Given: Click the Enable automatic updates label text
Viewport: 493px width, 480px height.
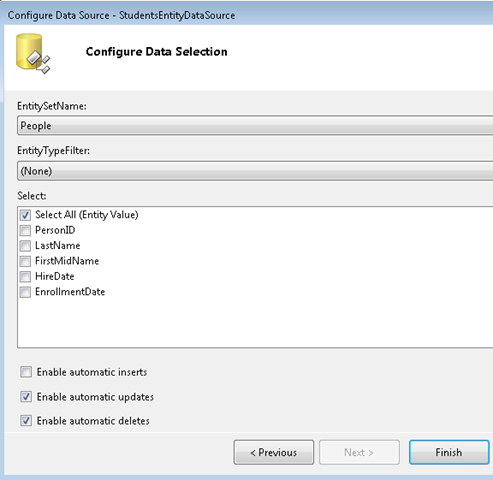Looking at the screenshot, I should [95, 397].
